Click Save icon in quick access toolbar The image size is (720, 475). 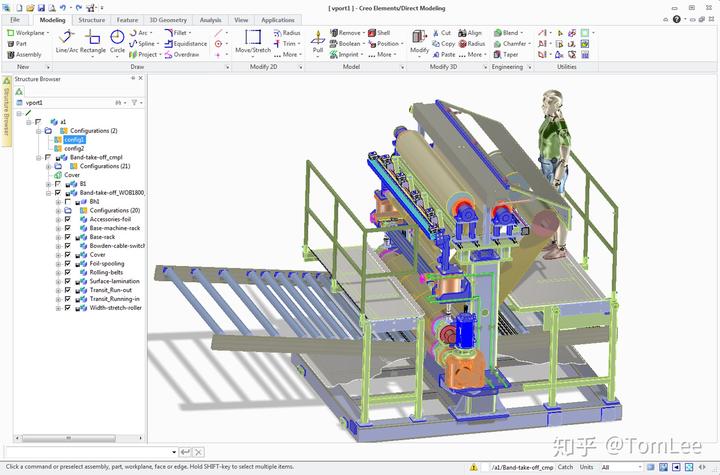[x=41, y=8]
